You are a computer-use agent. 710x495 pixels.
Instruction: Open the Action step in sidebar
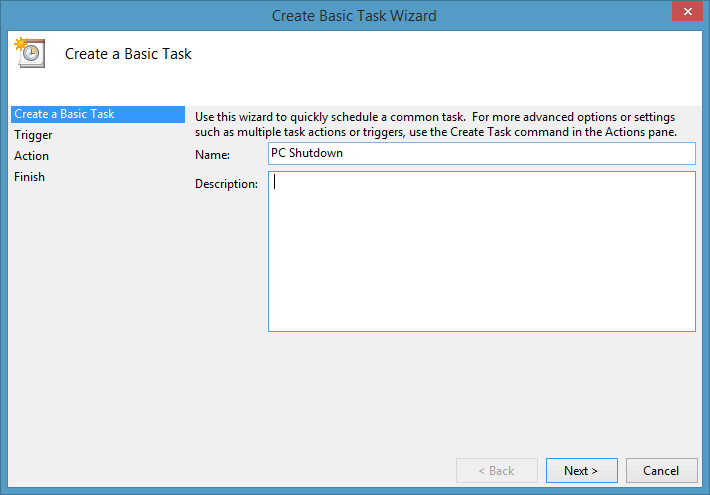coord(31,156)
